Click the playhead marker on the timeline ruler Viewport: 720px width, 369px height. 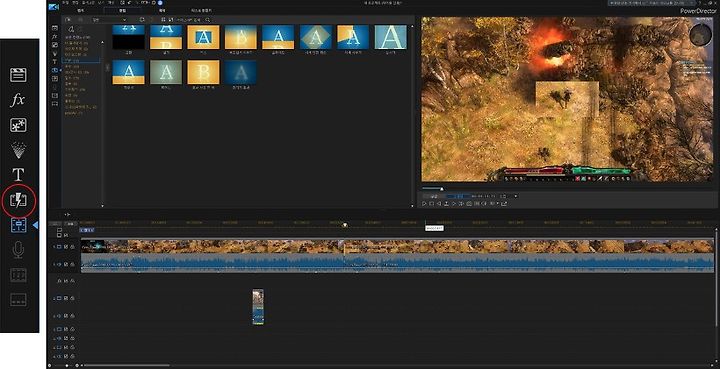pyautogui.click(x=345, y=224)
